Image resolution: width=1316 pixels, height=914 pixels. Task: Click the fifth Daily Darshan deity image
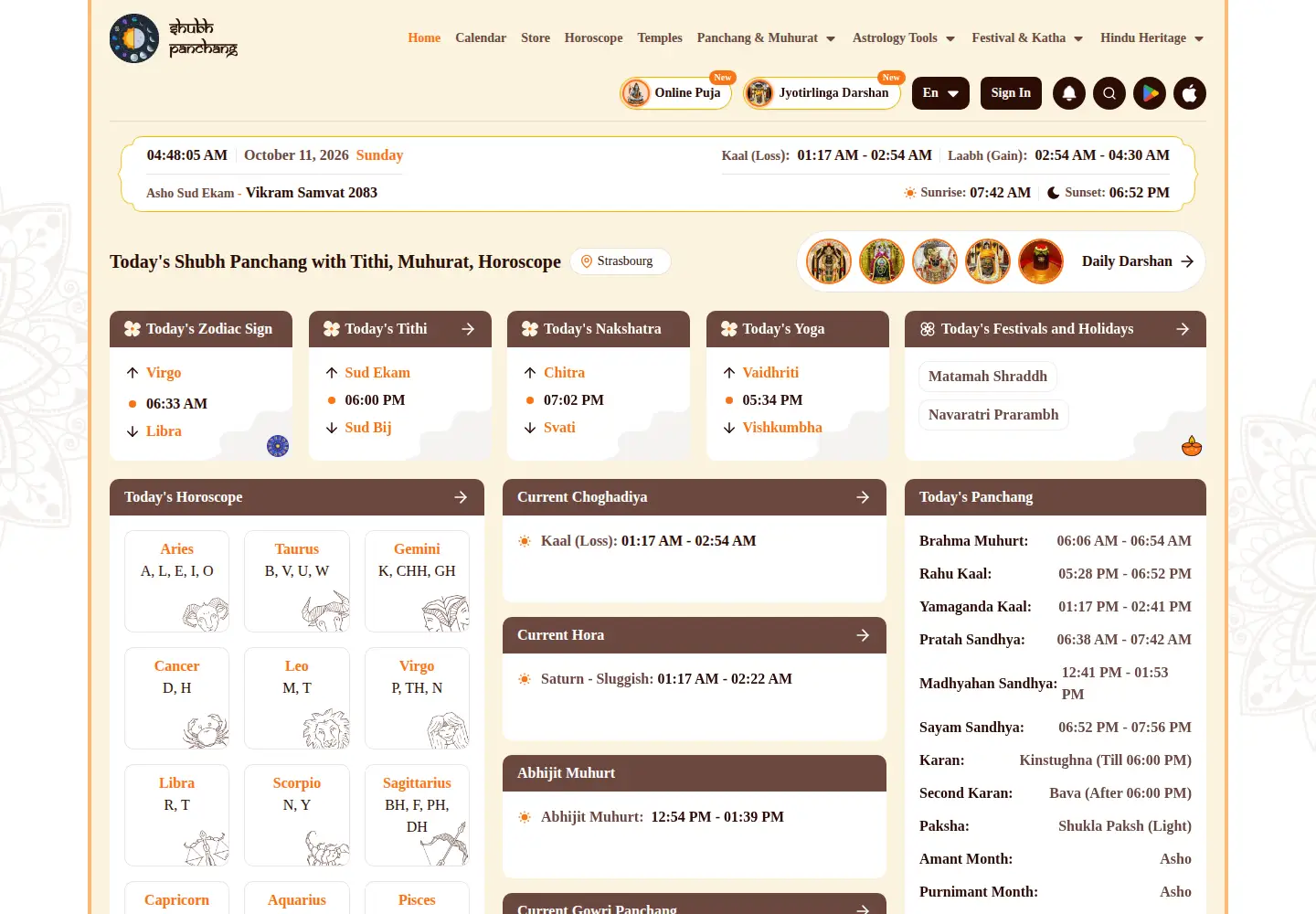pyautogui.click(x=1041, y=261)
